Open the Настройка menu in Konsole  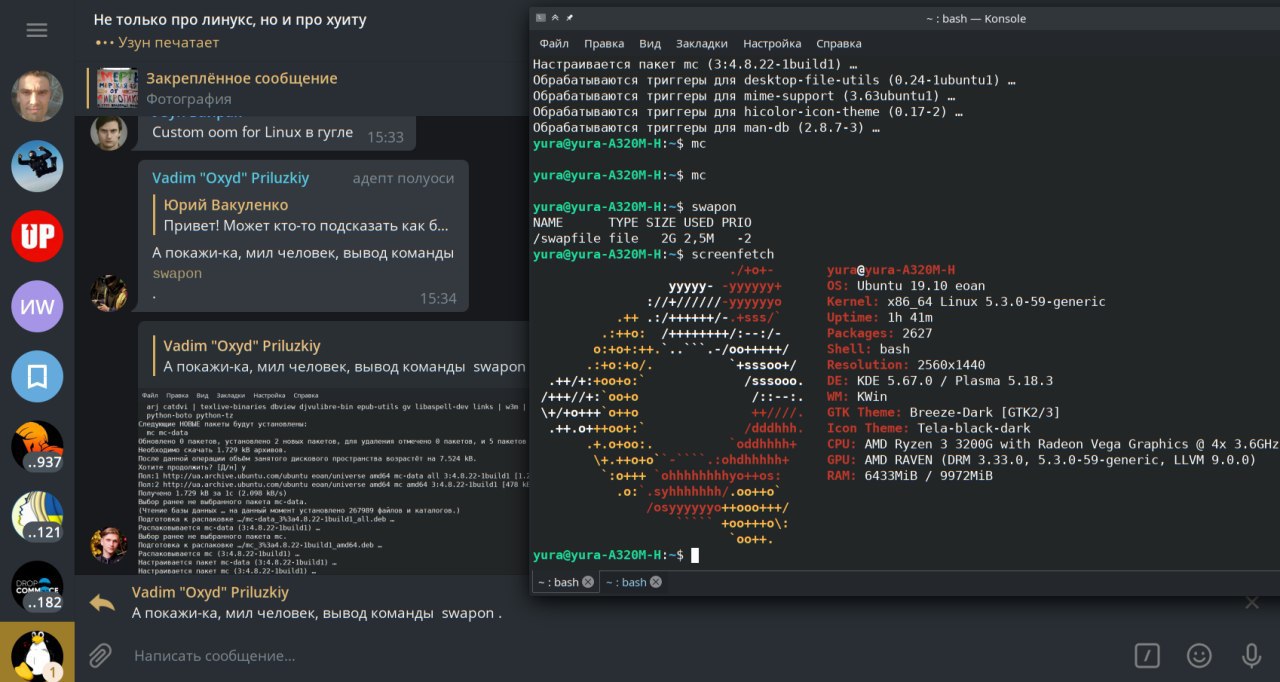point(772,44)
